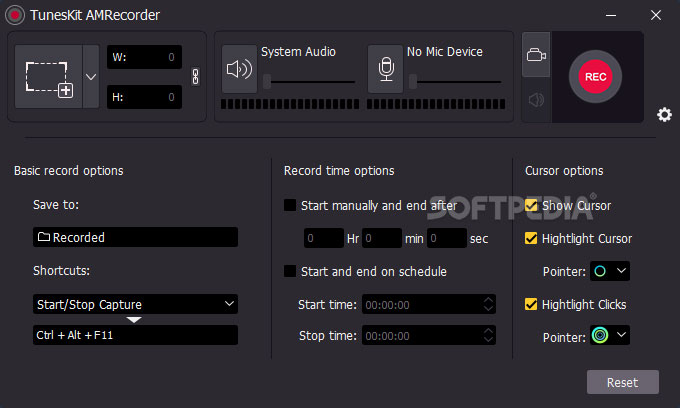Click the width W input field
The height and width of the screenshot is (408, 680).
point(144,57)
